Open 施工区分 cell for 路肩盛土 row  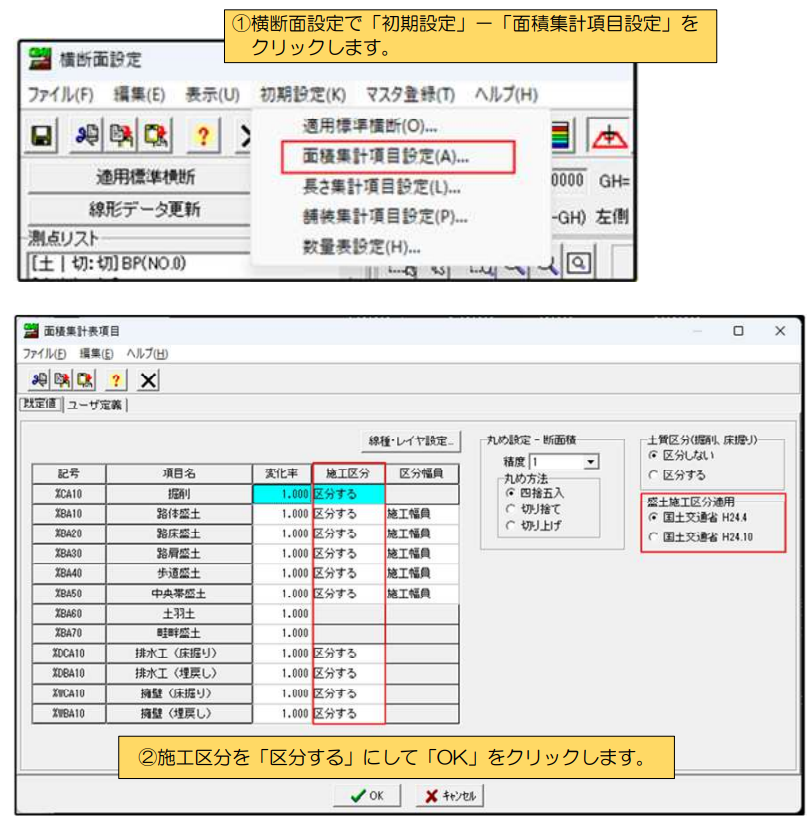point(349,553)
